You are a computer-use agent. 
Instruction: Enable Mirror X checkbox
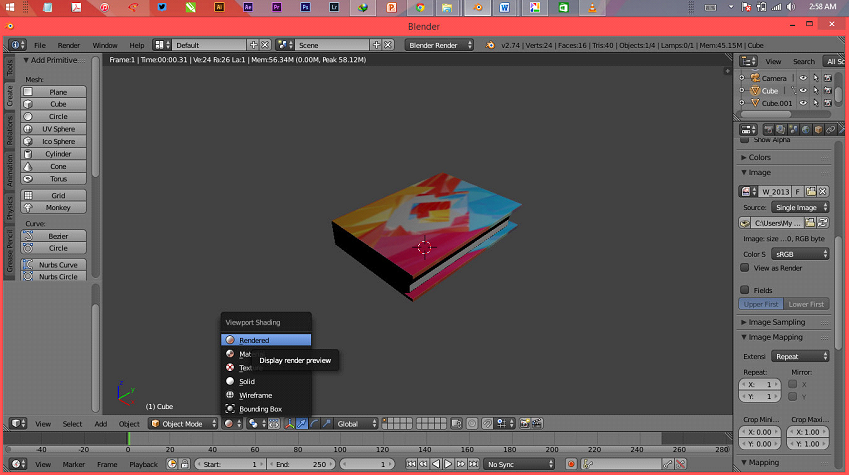pyautogui.click(x=793, y=384)
